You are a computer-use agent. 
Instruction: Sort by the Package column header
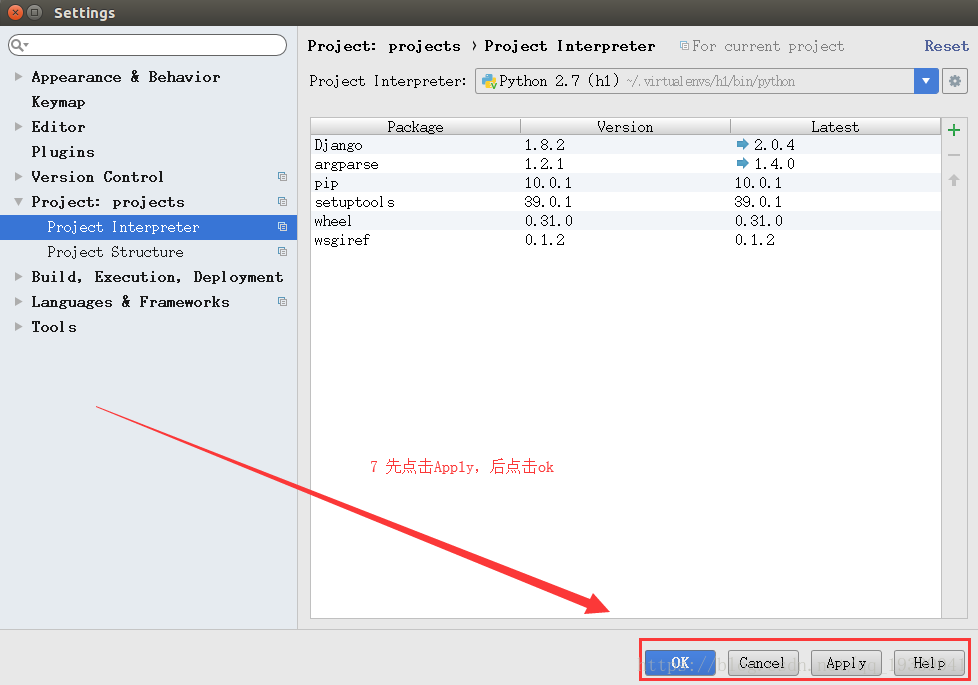tap(415, 127)
